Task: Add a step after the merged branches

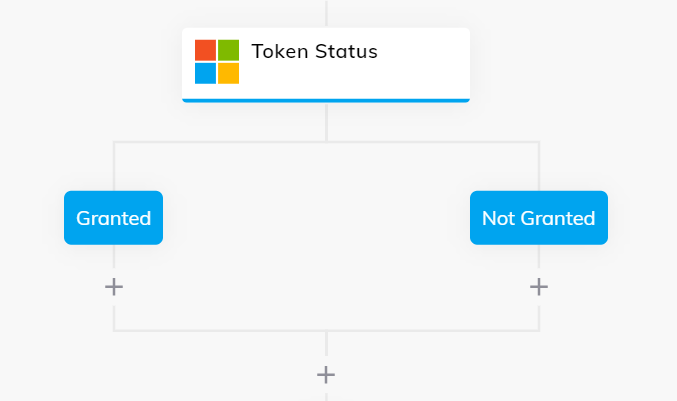Action: 326,375
